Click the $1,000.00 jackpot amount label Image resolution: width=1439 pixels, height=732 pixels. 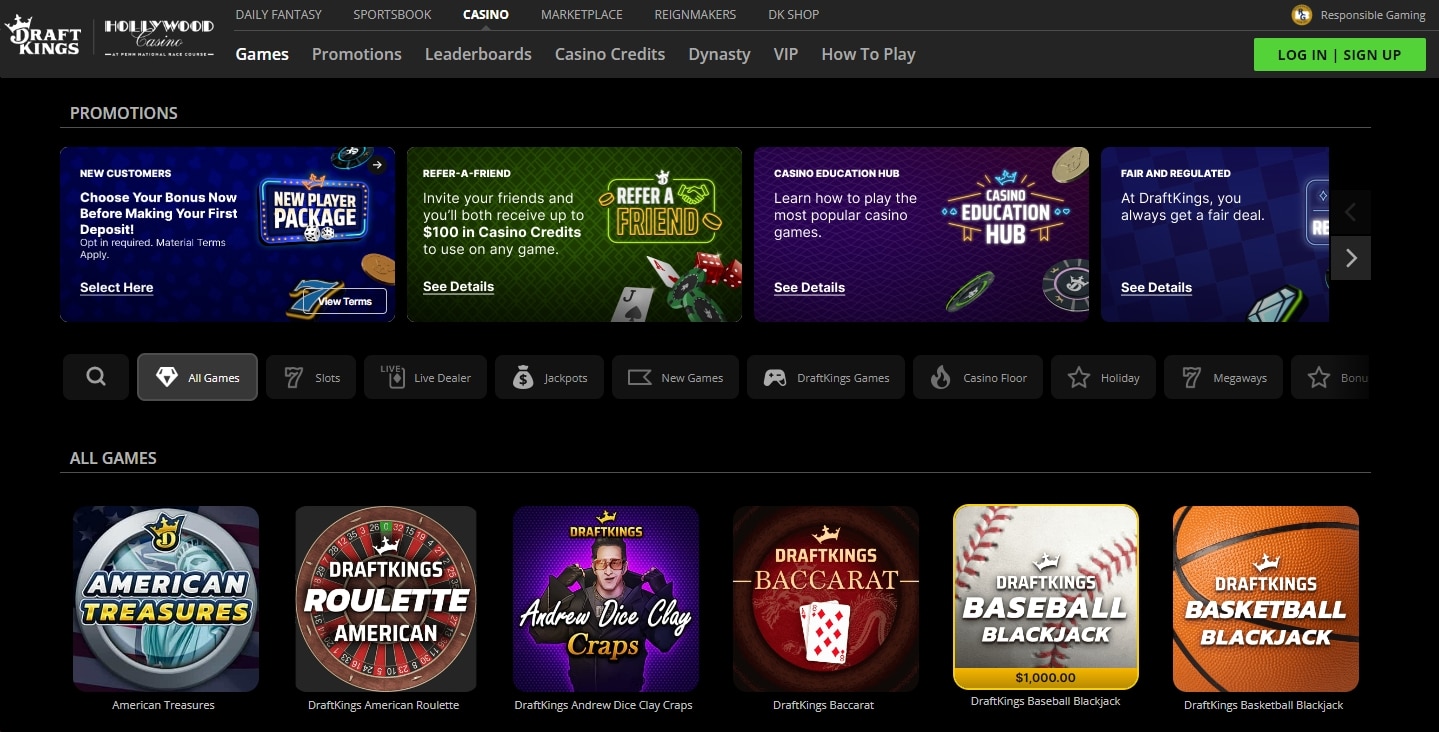1046,677
